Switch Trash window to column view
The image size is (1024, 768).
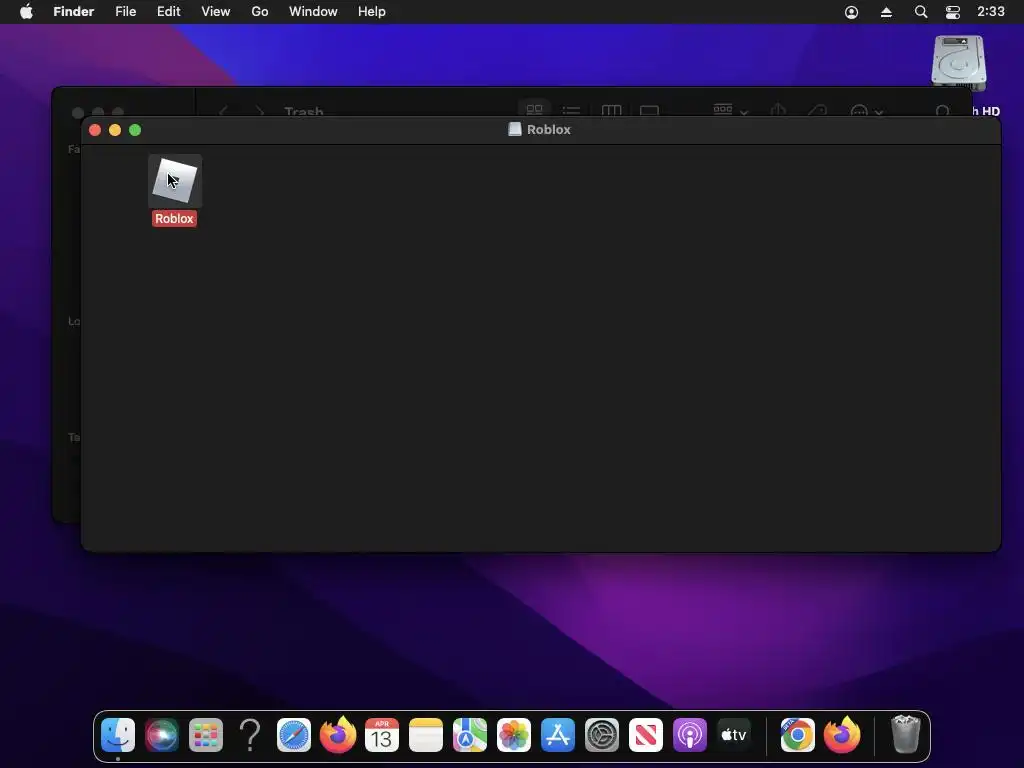(x=611, y=110)
